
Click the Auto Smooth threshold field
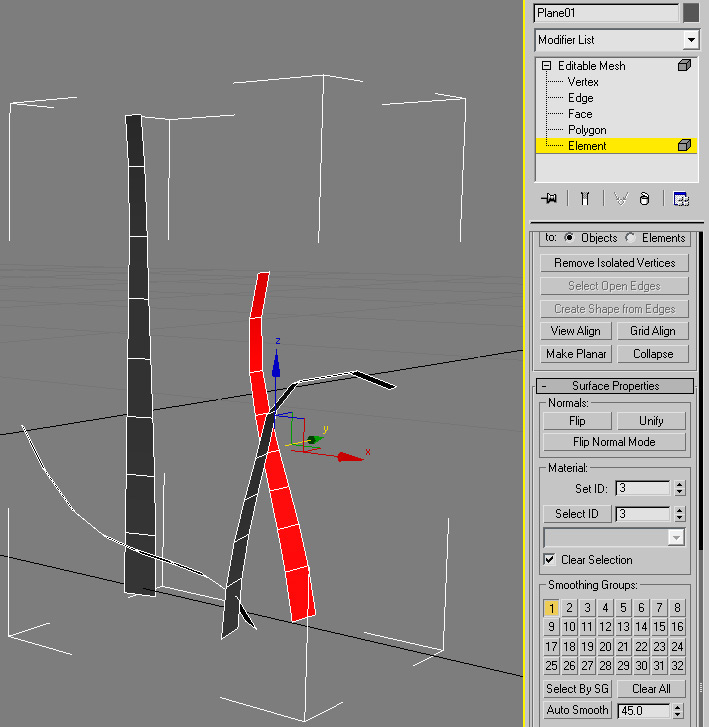[644, 710]
